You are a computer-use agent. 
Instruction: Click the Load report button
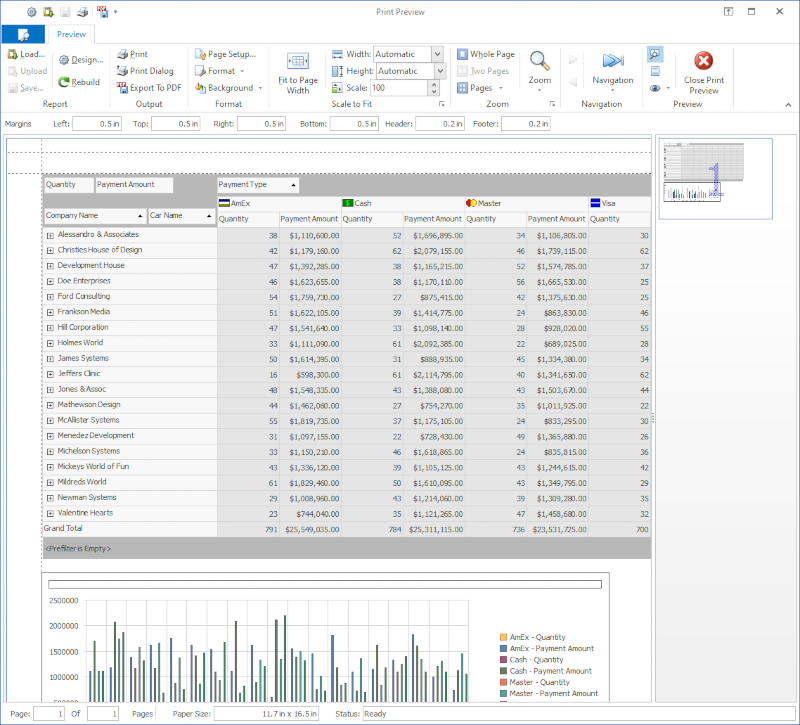(x=25, y=54)
